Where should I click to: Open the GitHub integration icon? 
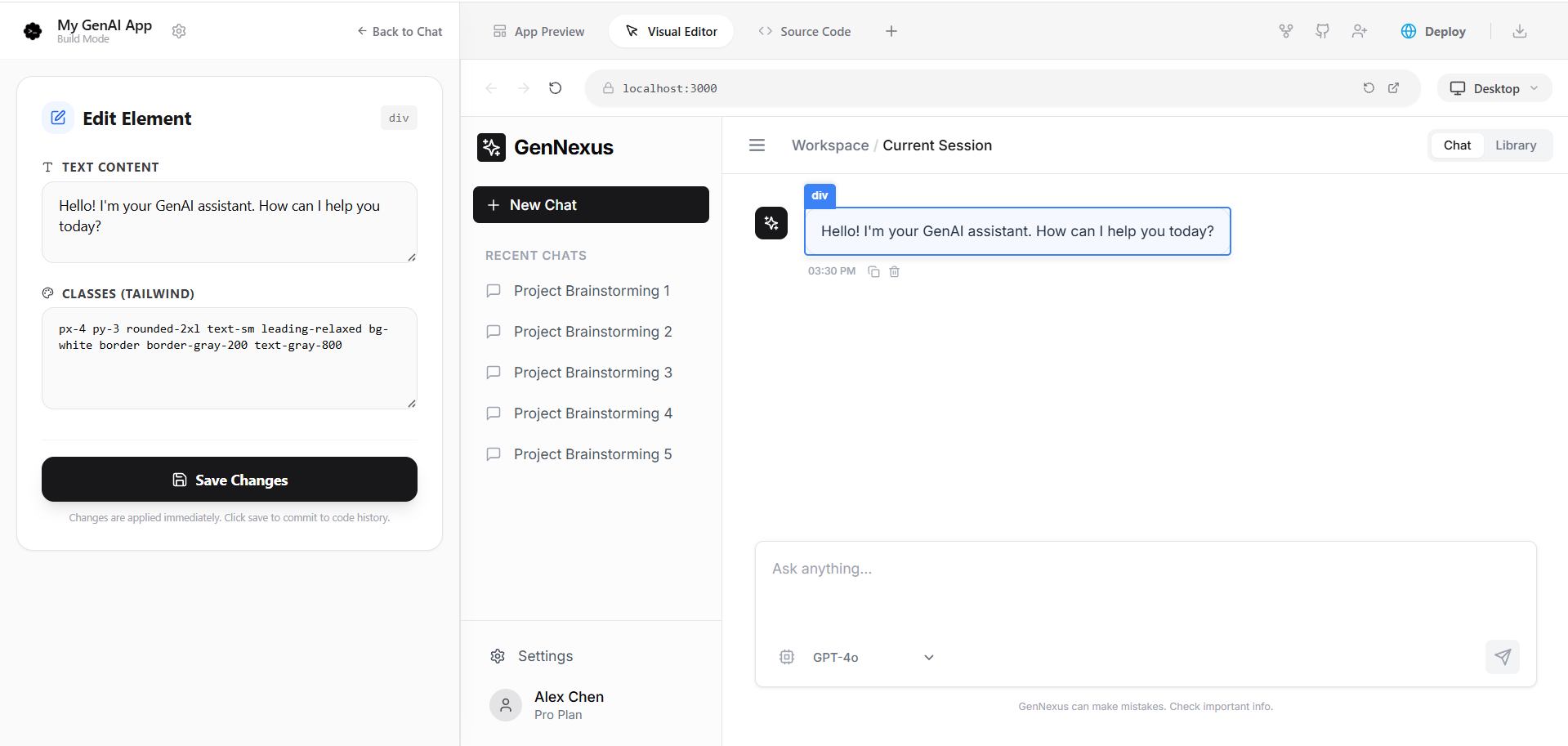pos(1322,31)
